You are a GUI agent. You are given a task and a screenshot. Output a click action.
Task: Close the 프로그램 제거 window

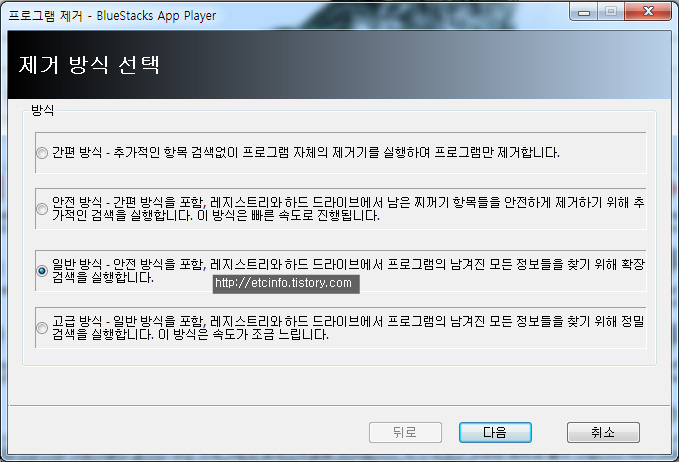point(648,12)
